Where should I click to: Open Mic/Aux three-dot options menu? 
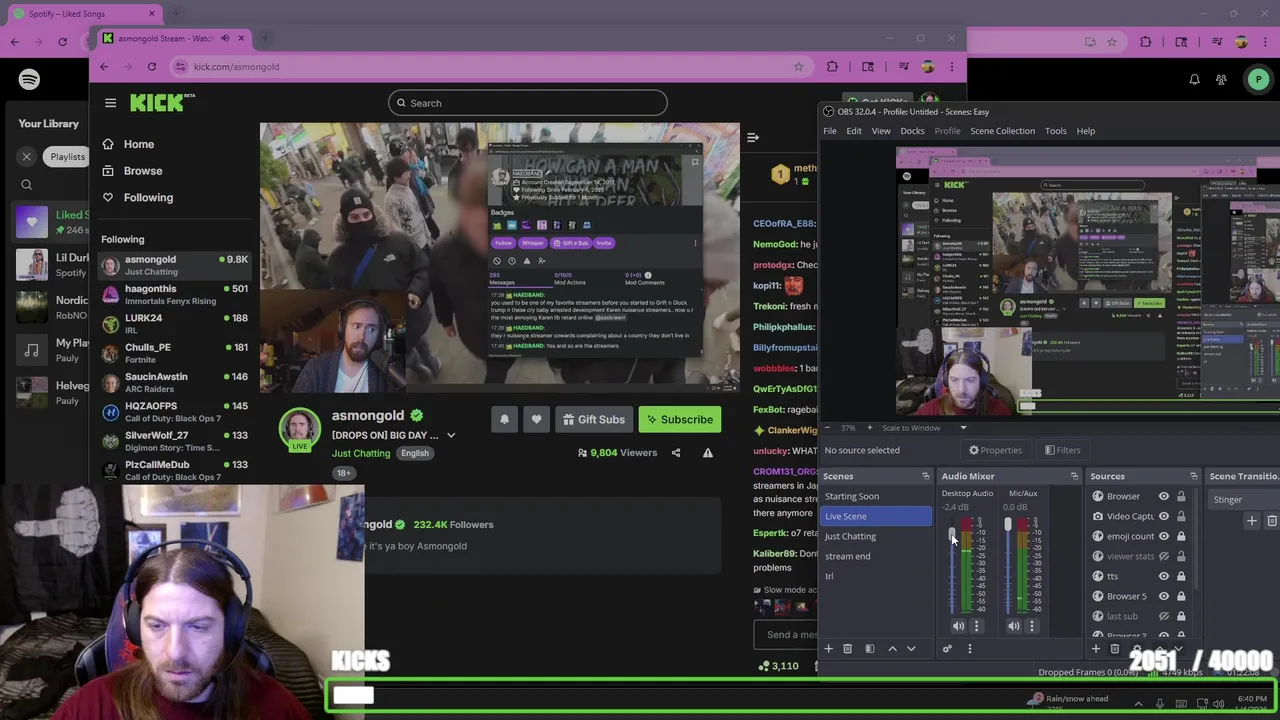[x=1032, y=626]
